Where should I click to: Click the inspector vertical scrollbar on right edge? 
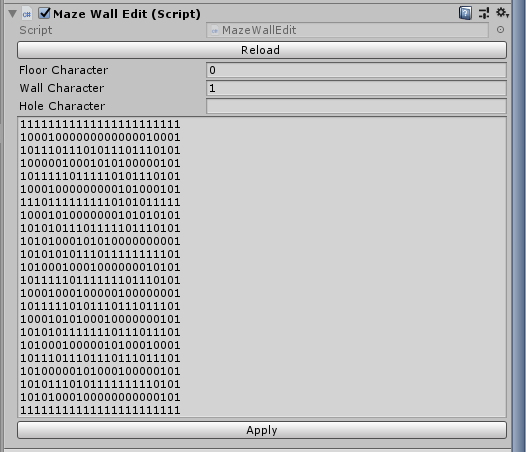[518, 226]
